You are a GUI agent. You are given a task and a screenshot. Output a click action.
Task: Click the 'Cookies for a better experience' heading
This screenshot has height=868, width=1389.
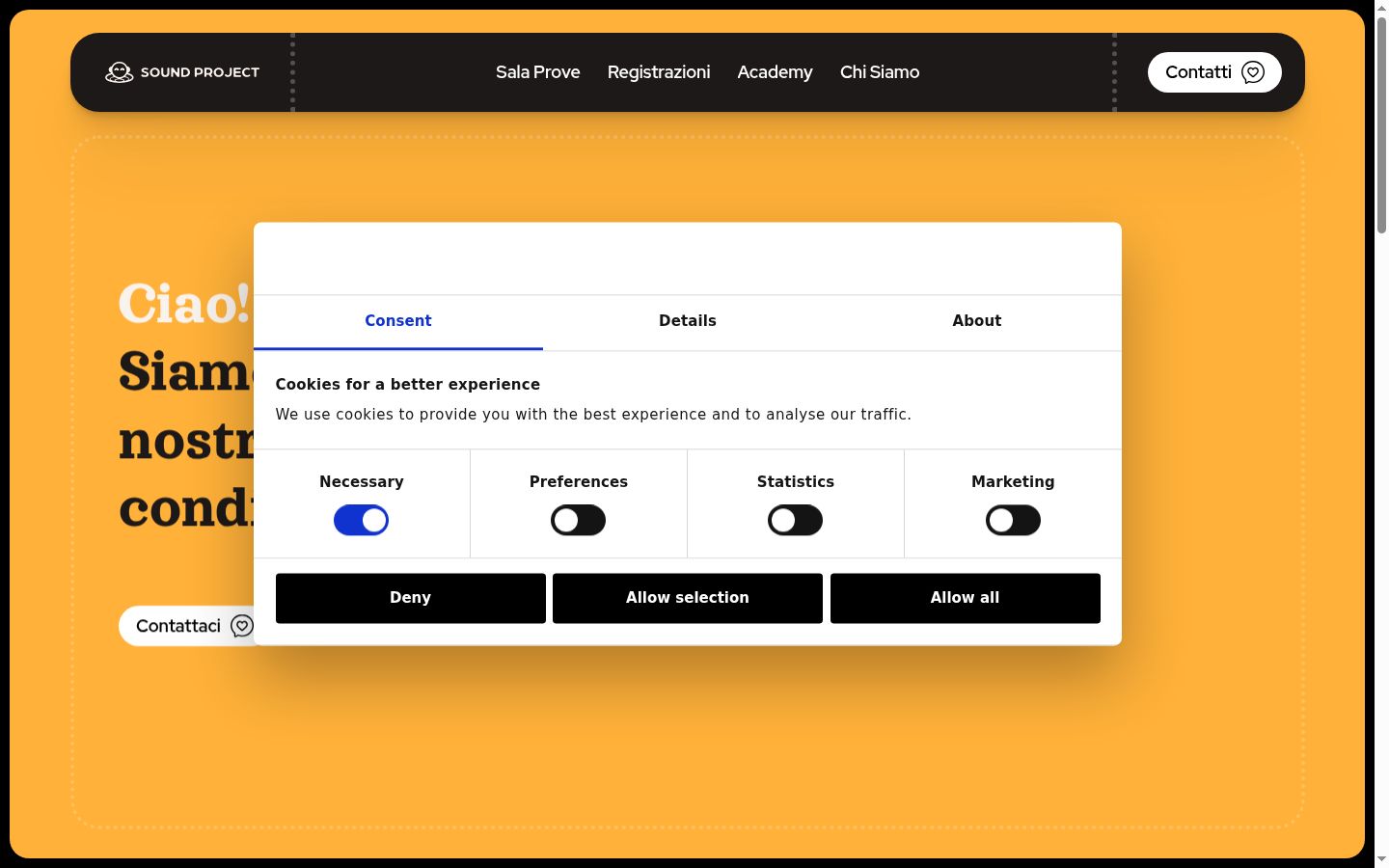point(408,384)
